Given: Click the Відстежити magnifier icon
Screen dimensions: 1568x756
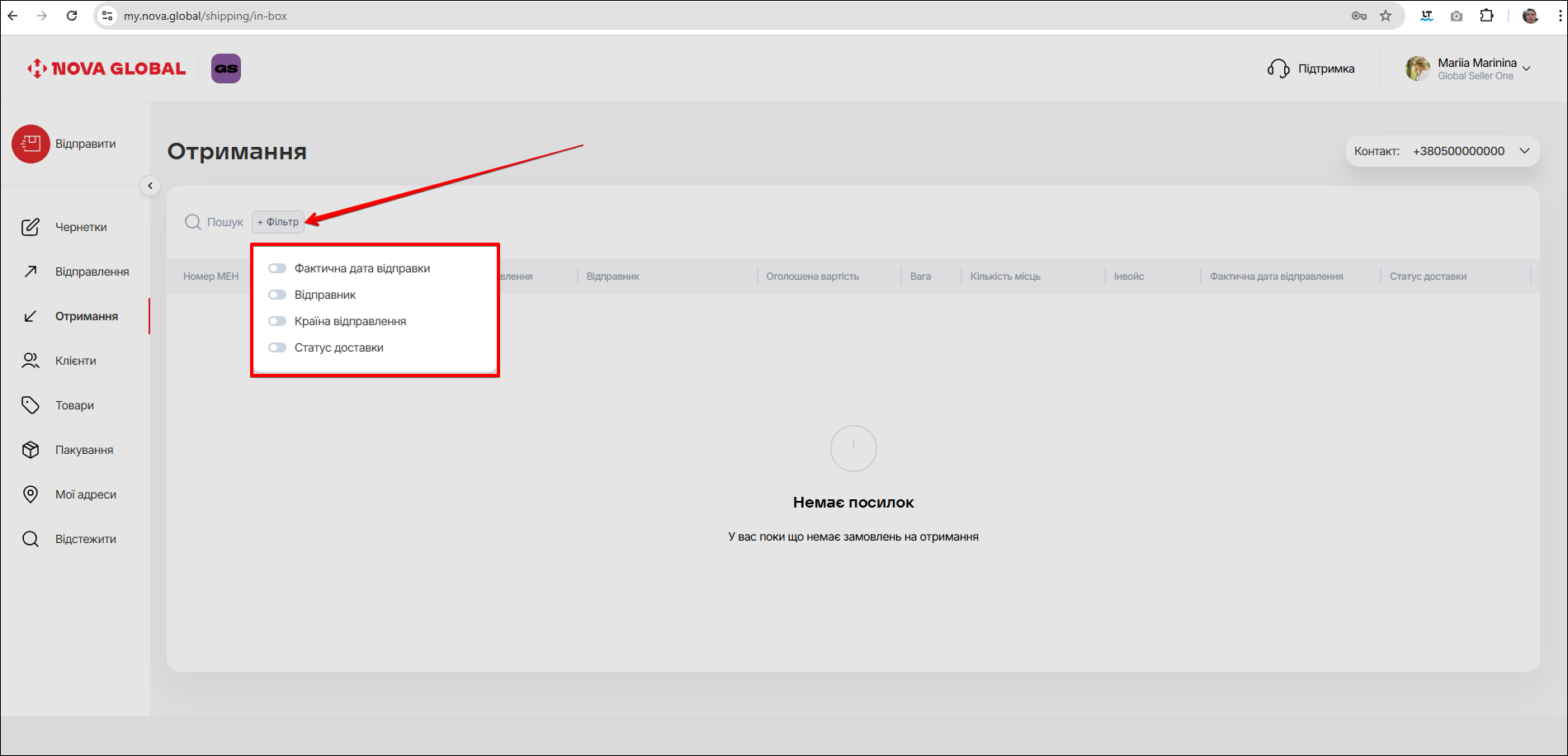Looking at the screenshot, I should pyautogui.click(x=31, y=539).
